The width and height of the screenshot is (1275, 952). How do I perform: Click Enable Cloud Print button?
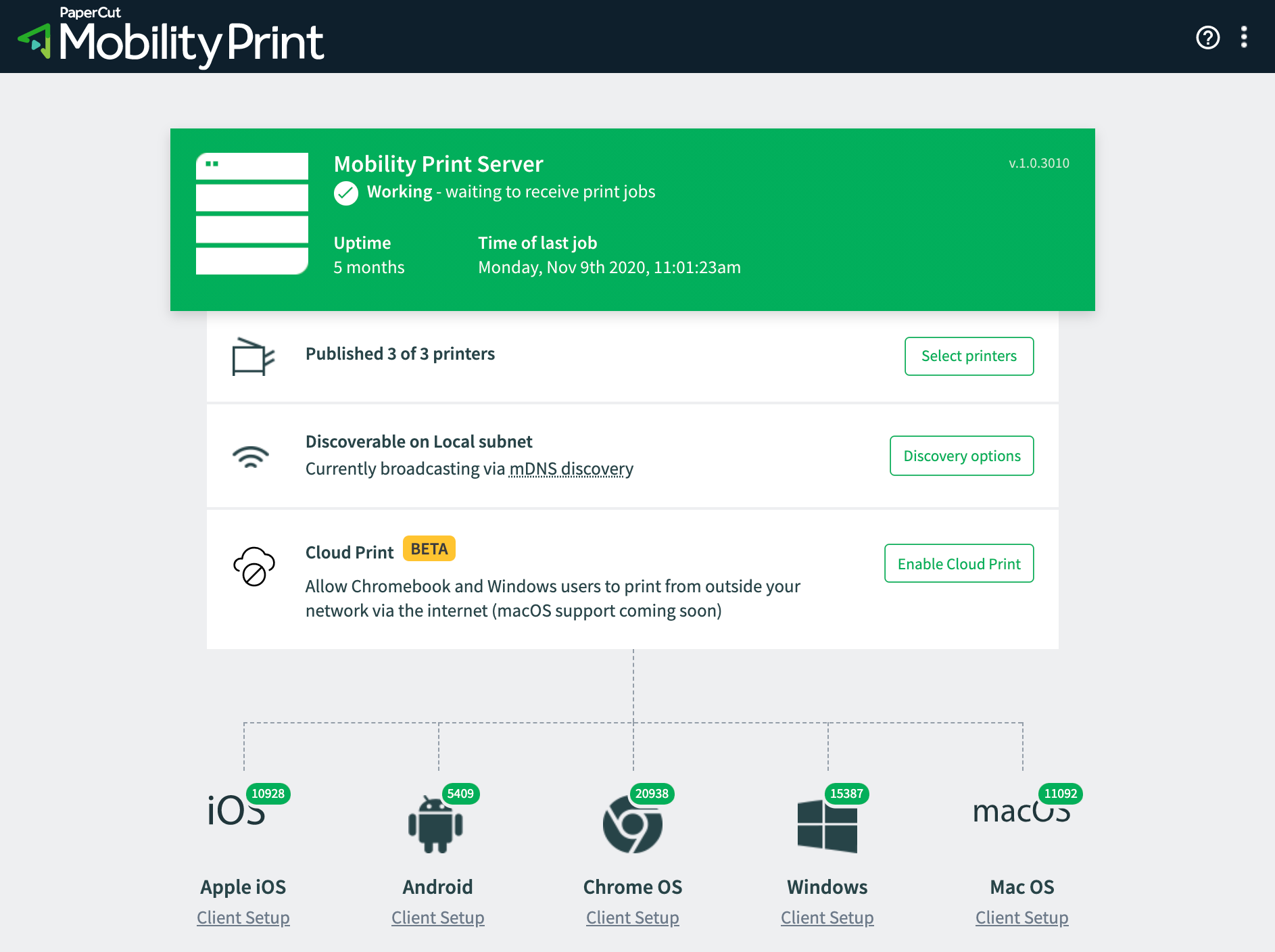tap(959, 563)
